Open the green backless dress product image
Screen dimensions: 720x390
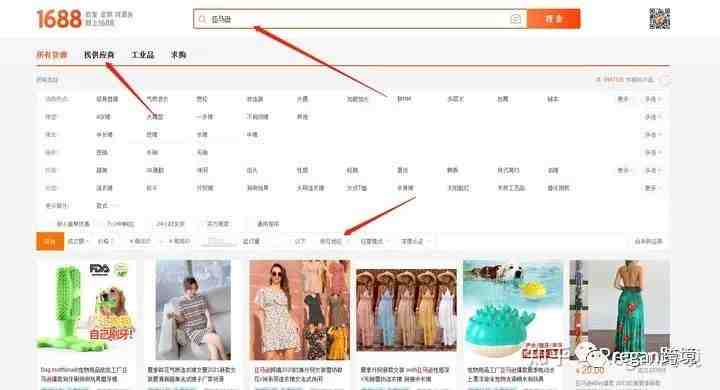(619, 310)
